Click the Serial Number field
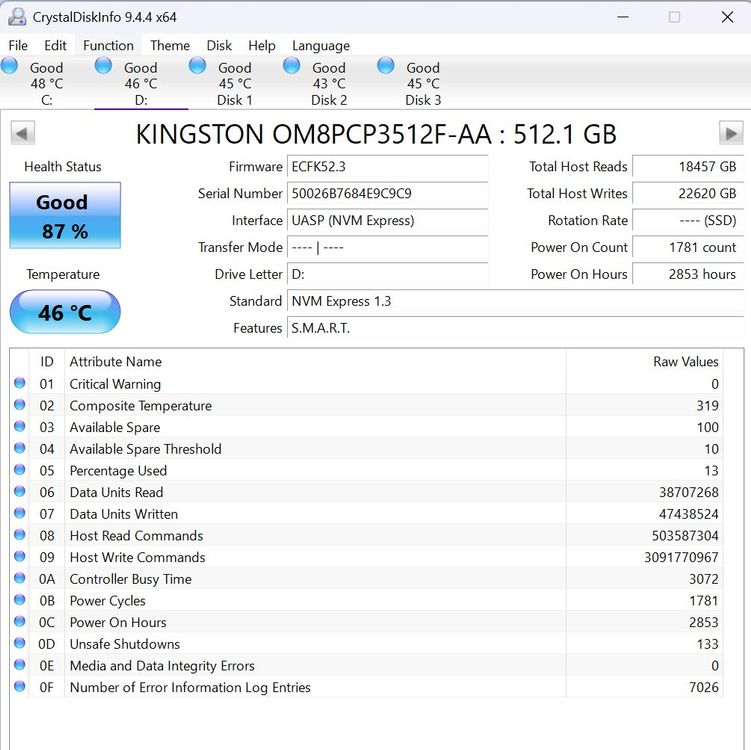This screenshot has height=750, width=751. pyautogui.click(x=387, y=193)
